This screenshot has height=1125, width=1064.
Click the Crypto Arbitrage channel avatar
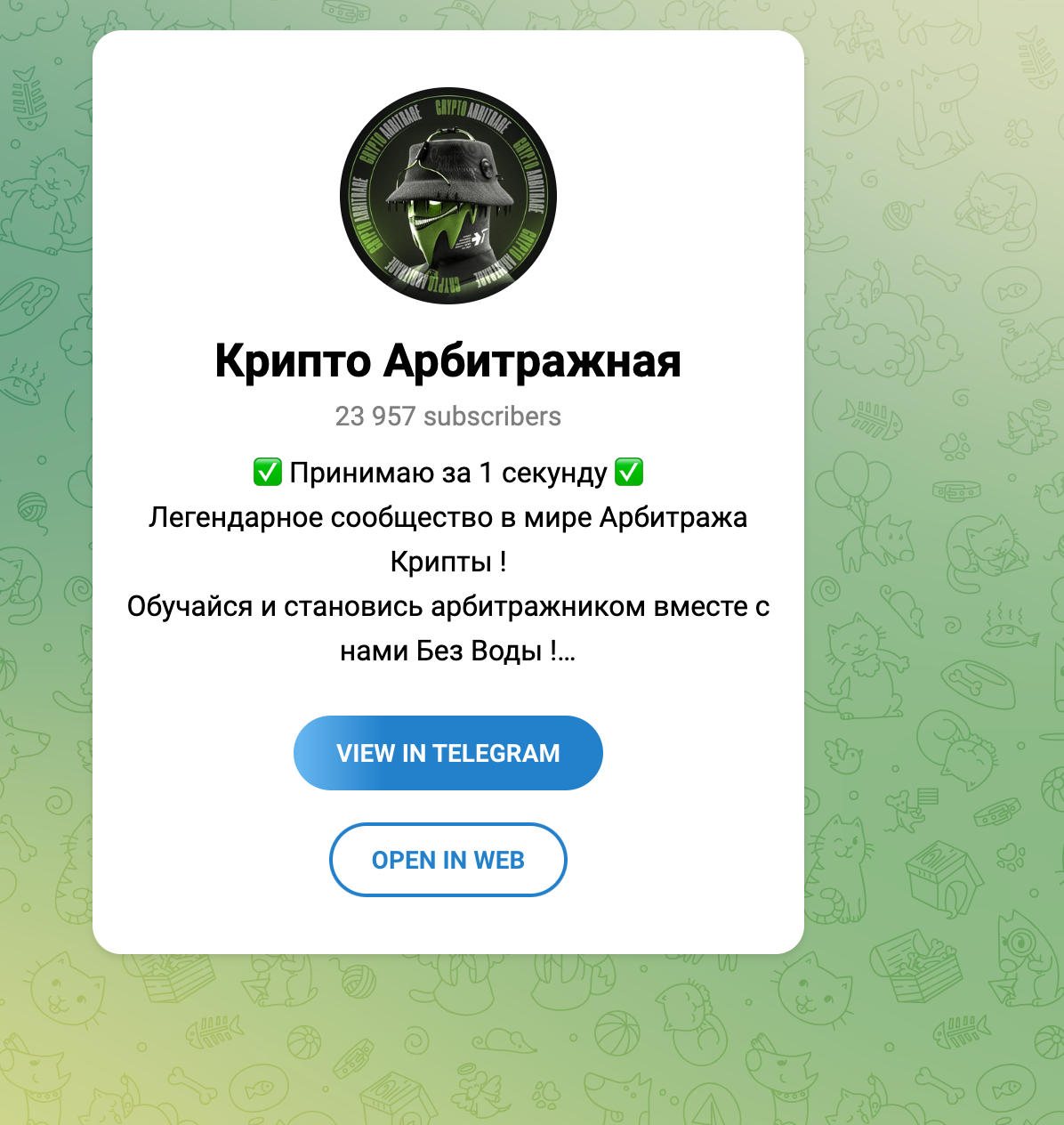[448, 196]
